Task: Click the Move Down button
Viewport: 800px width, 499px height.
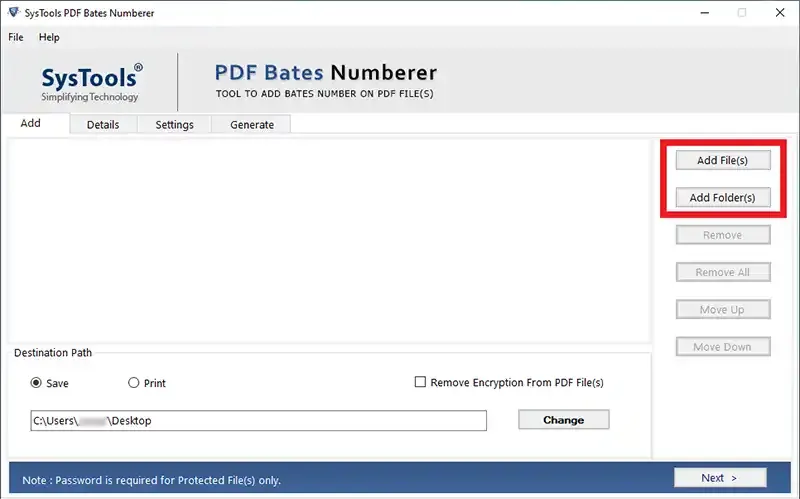Action: point(723,347)
